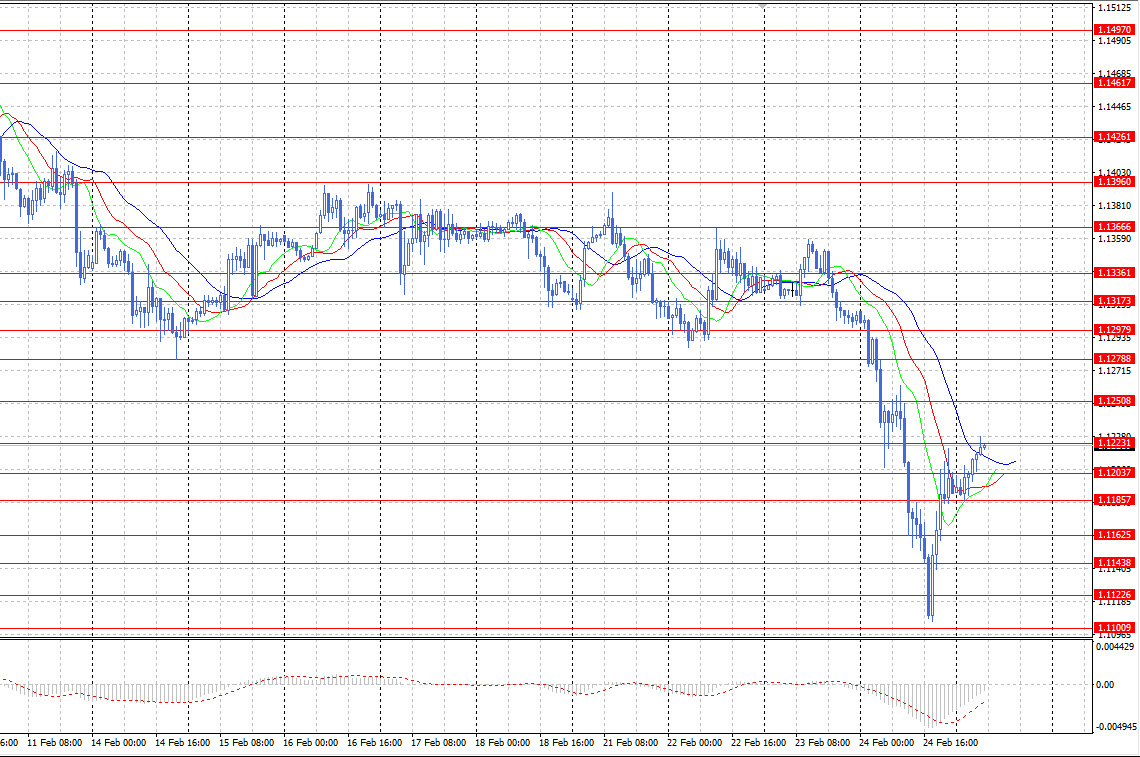This screenshot has width=1140, height=757.
Task: Click the gray chart shift triangle marker
Action: [763, 6]
